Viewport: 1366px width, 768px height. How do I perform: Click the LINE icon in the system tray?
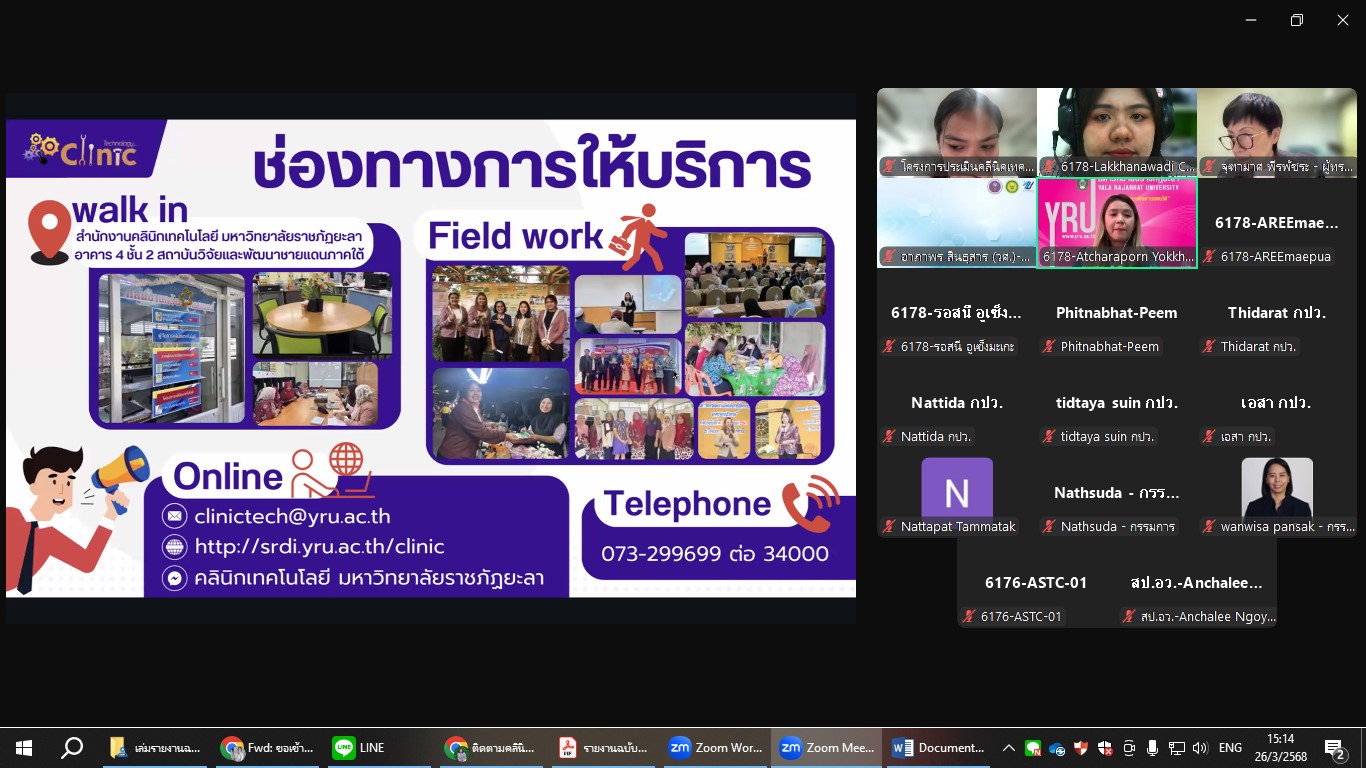pyautogui.click(x=1033, y=748)
